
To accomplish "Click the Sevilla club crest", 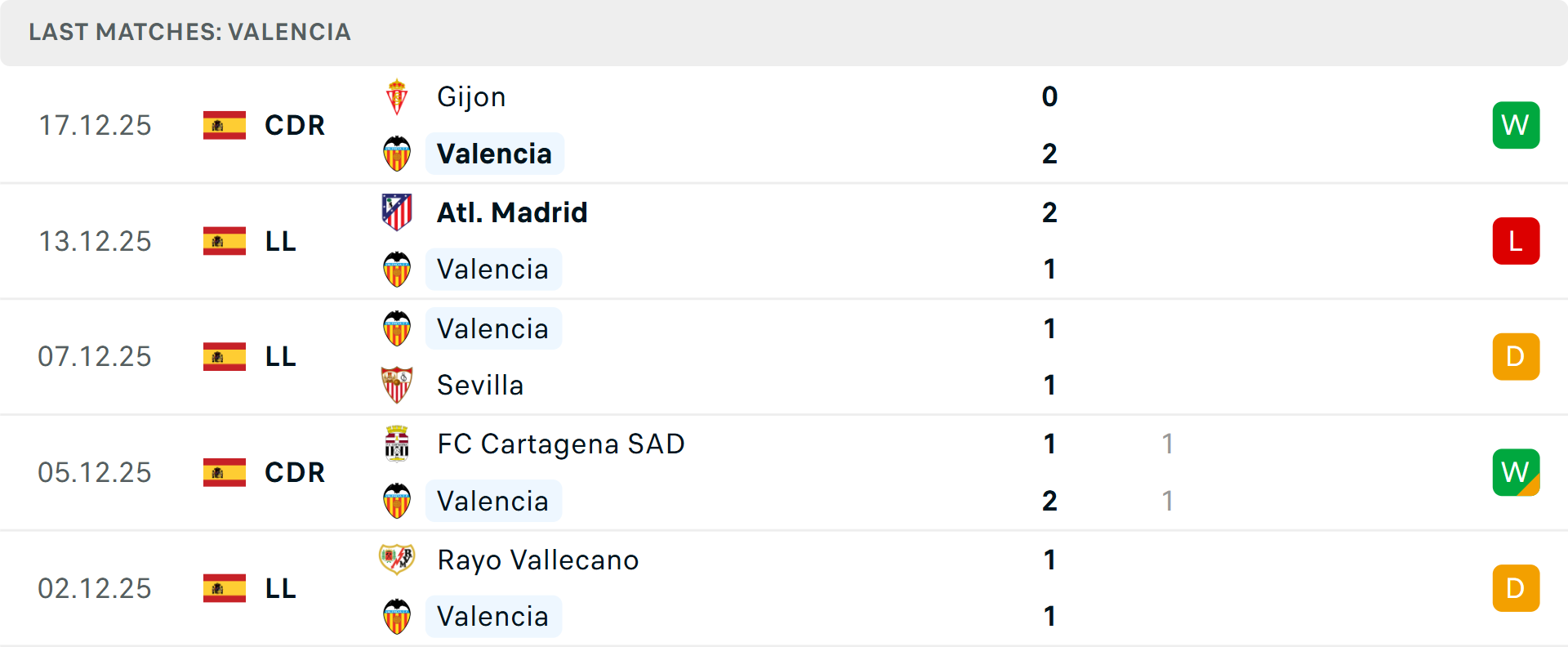I will [x=397, y=385].
